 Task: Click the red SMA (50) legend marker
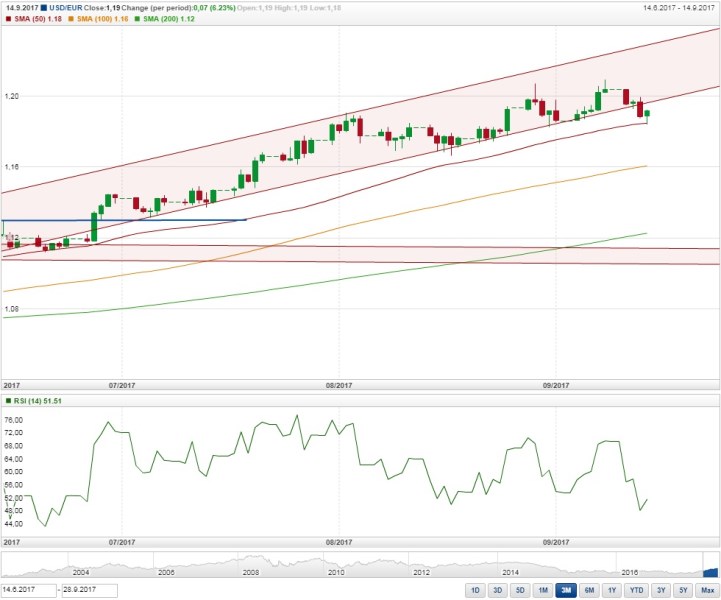pos(6,19)
